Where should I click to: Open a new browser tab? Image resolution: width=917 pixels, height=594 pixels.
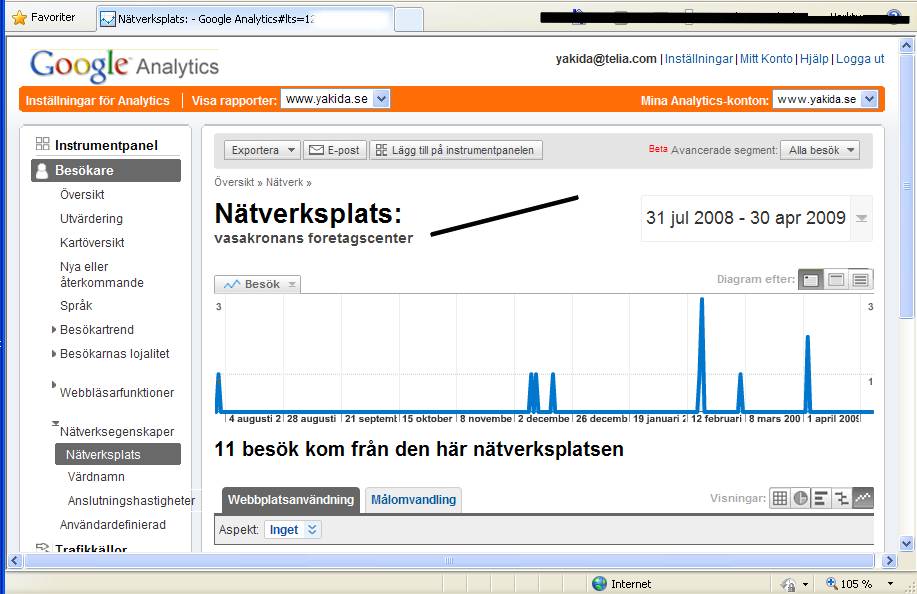click(409, 19)
